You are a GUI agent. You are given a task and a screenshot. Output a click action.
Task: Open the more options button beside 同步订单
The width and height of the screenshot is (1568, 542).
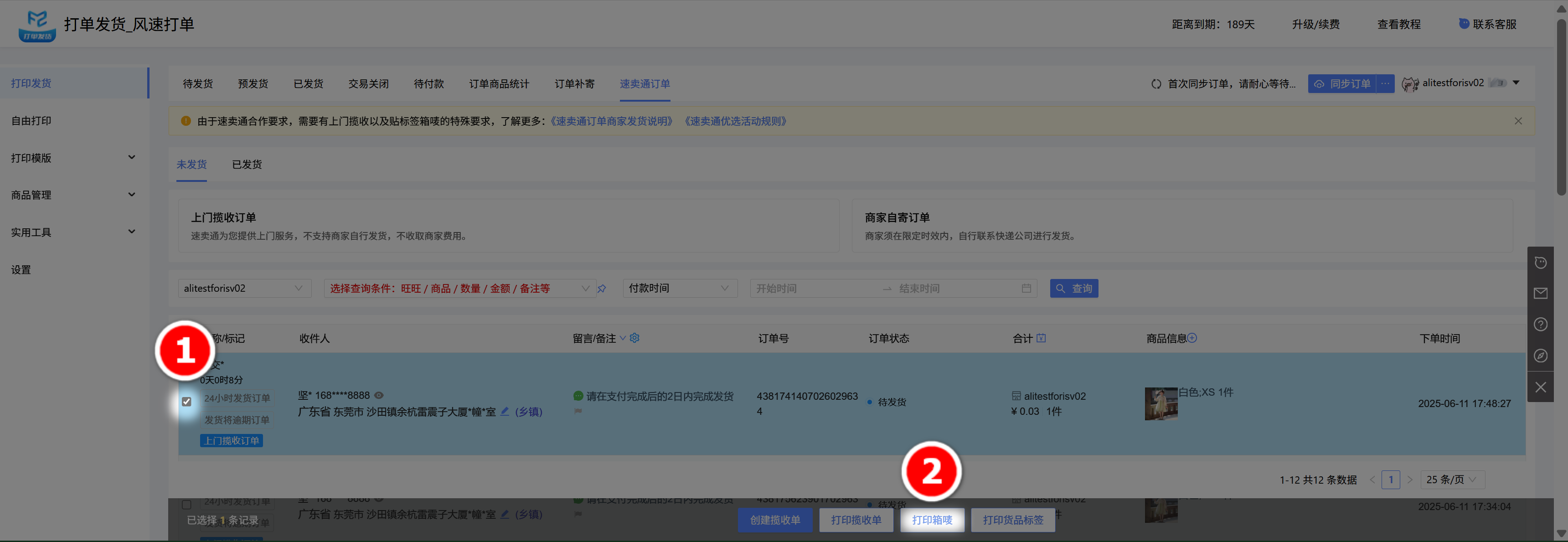pos(1385,83)
